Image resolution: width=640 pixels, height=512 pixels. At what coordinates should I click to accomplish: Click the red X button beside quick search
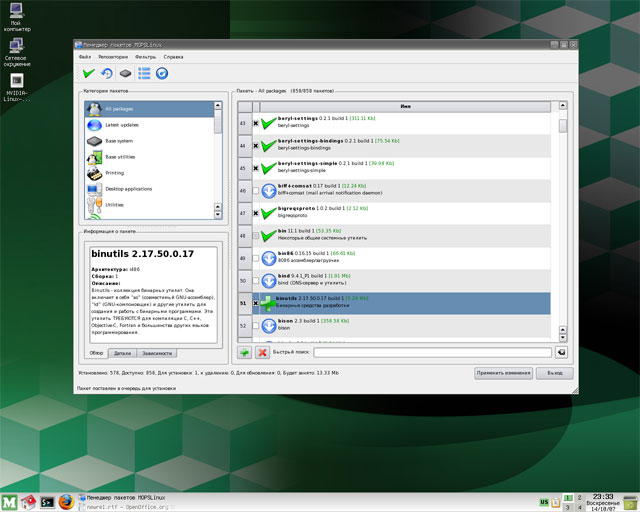tap(262, 352)
